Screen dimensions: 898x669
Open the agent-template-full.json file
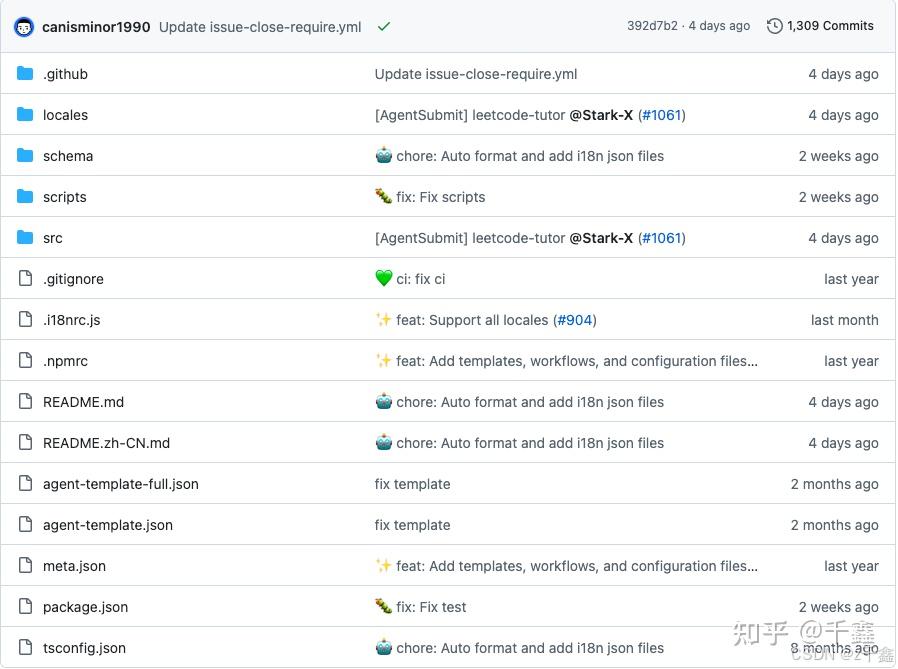tap(120, 484)
